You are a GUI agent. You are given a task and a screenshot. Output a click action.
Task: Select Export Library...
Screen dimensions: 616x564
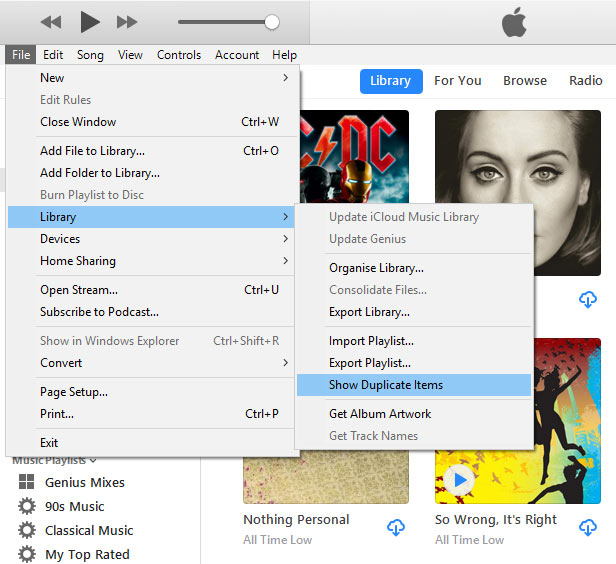[x=414, y=312]
